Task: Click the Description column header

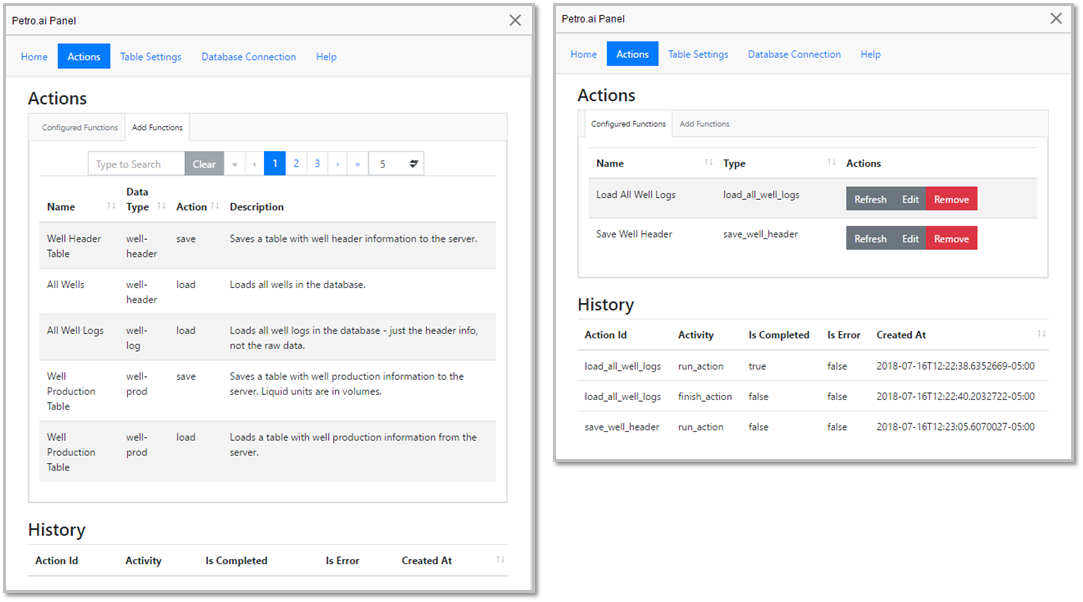Action: pos(256,206)
